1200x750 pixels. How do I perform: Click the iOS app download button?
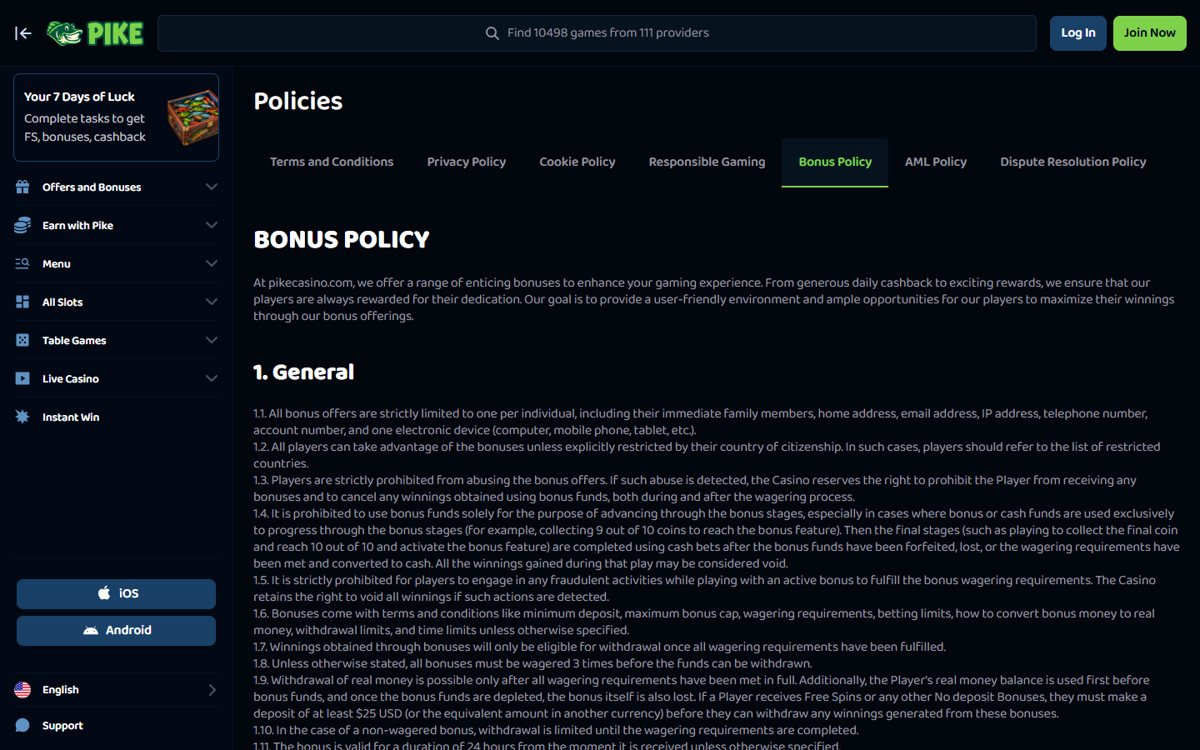click(x=116, y=593)
